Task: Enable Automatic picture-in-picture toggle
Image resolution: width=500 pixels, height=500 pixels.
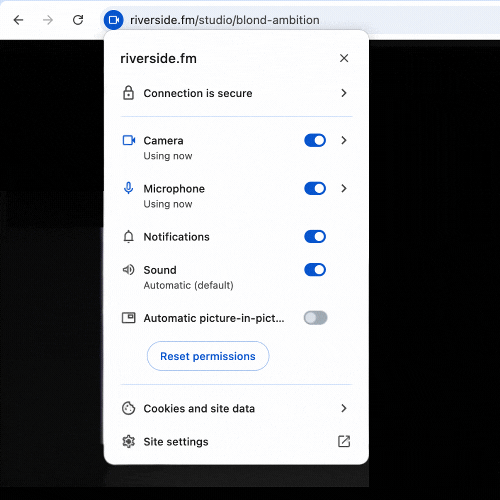Action: point(315,318)
